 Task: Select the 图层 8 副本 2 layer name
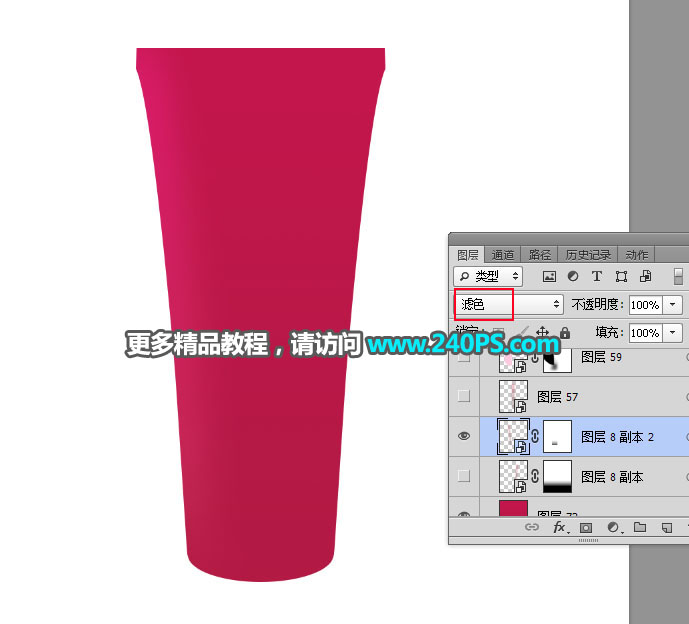pyautogui.click(x=617, y=437)
